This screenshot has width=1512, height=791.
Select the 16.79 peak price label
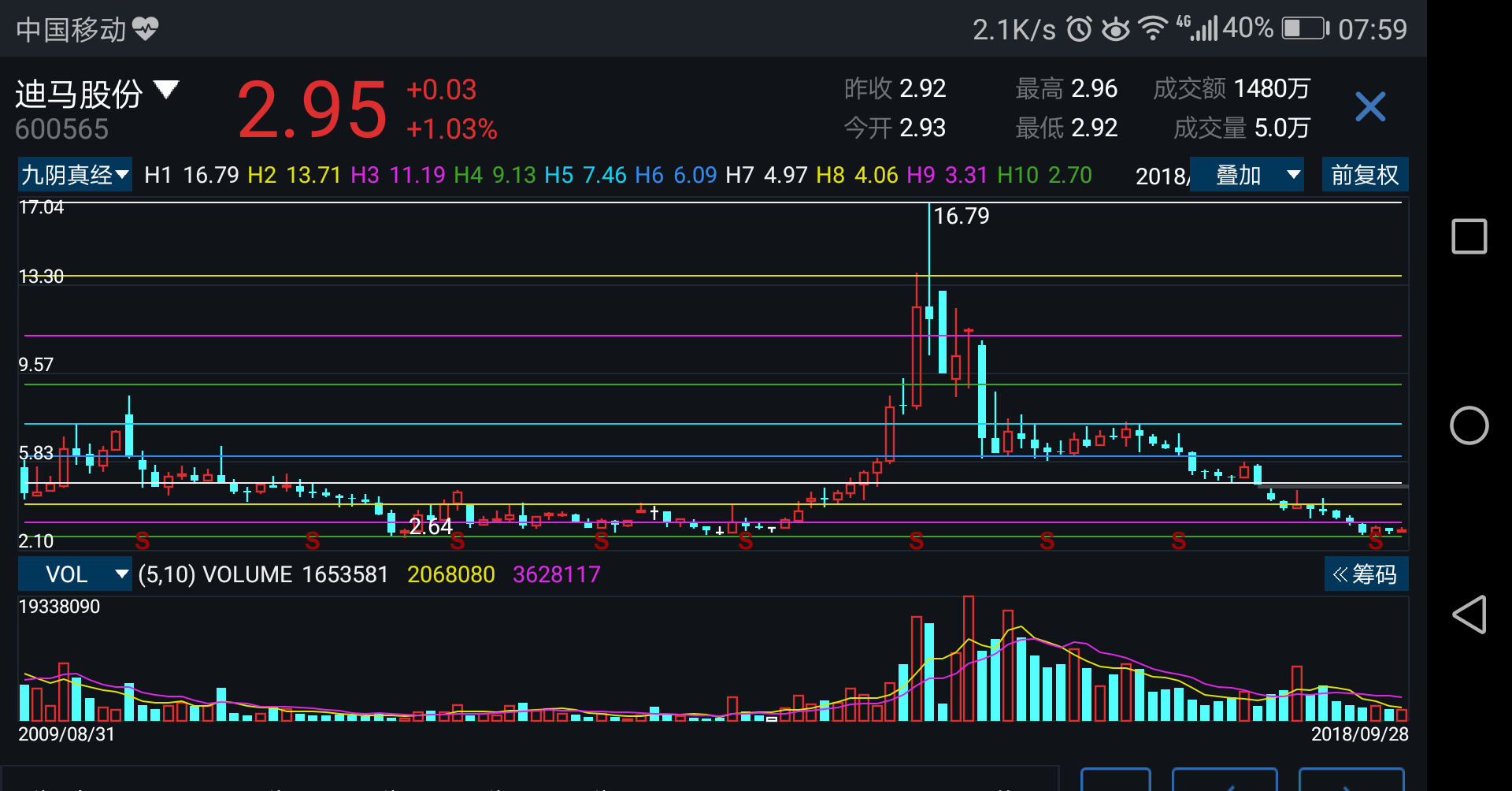pos(962,216)
